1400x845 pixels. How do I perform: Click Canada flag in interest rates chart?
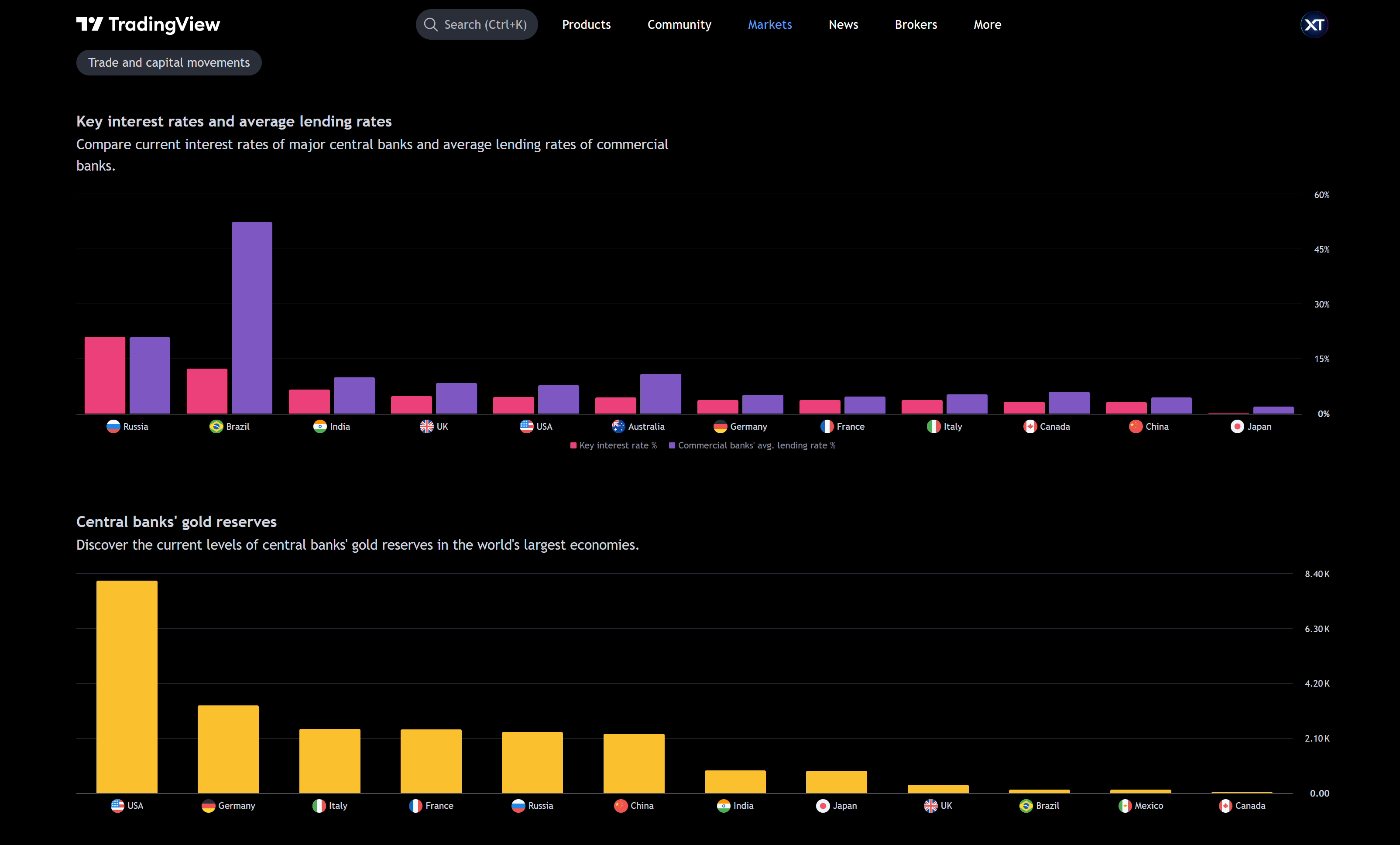coord(1029,427)
